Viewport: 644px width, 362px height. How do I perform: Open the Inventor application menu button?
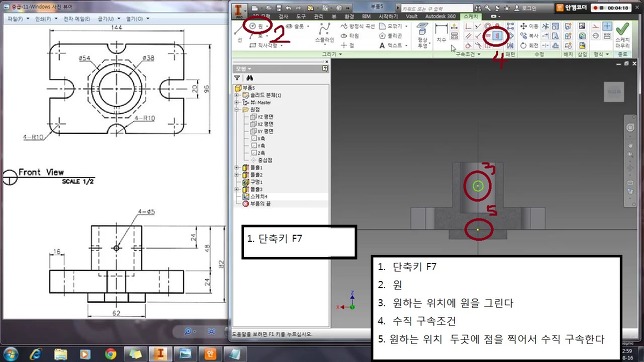coord(239,11)
